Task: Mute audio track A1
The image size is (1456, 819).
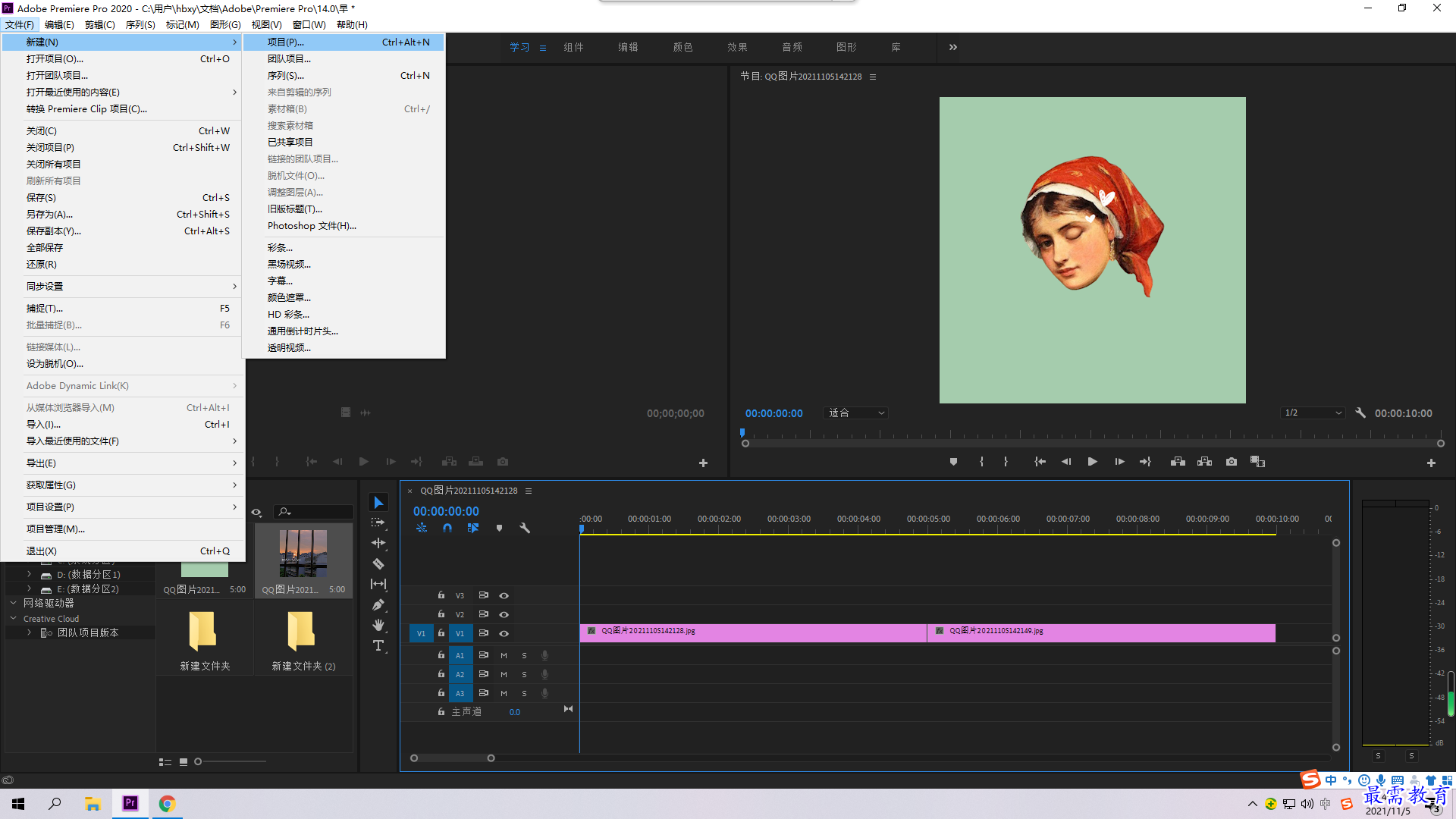Action: coord(504,655)
